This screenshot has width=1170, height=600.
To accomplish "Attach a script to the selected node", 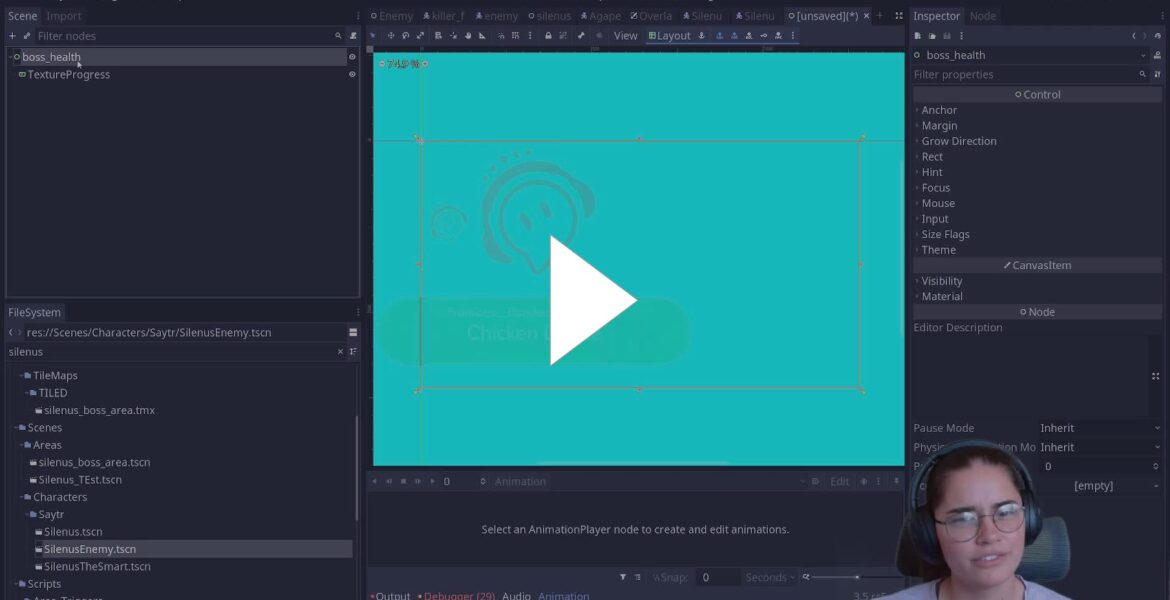I will 353,36.
